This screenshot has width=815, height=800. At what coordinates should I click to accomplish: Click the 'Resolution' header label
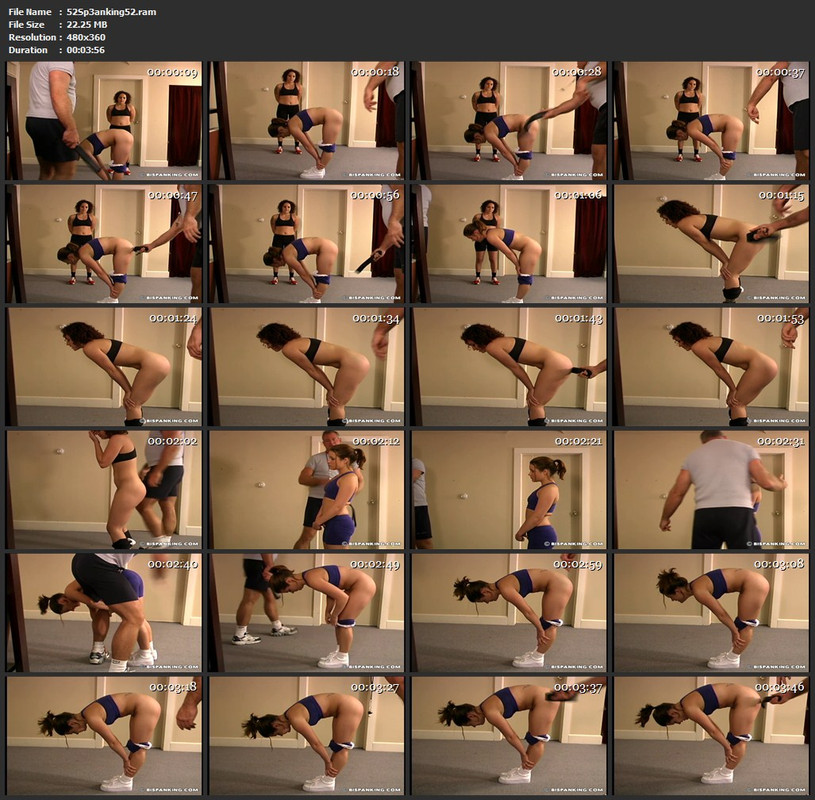click(32, 37)
